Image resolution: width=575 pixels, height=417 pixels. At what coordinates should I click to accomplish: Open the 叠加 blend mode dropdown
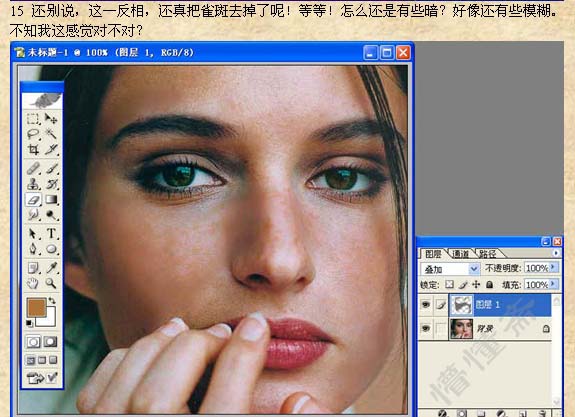click(474, 269)
